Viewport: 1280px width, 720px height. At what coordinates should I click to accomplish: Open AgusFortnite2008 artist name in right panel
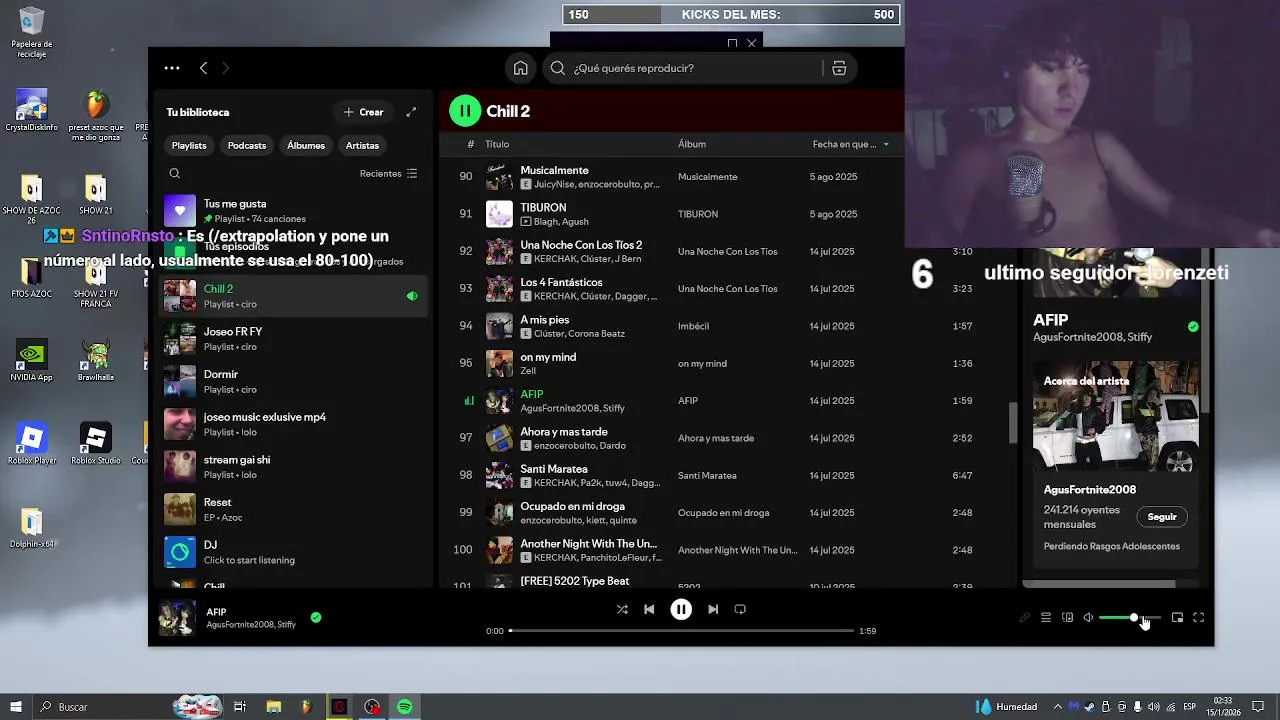click(1090, 490)
